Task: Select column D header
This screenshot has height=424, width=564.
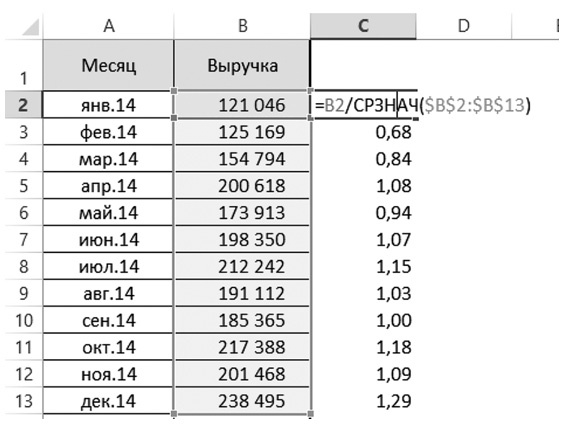Action: tap(464, 26)
